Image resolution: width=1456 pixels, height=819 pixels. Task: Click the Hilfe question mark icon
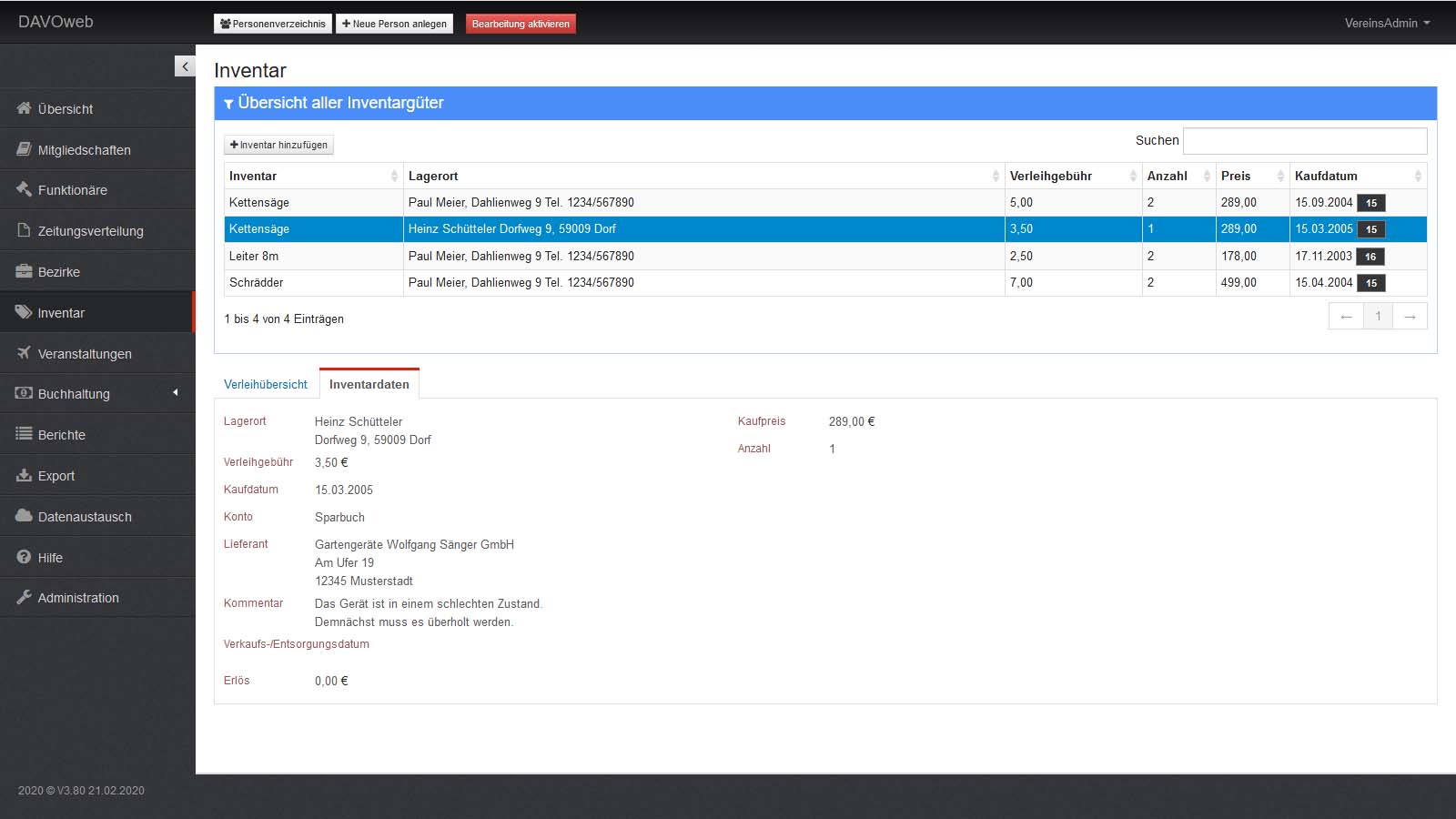click(24, 557)
